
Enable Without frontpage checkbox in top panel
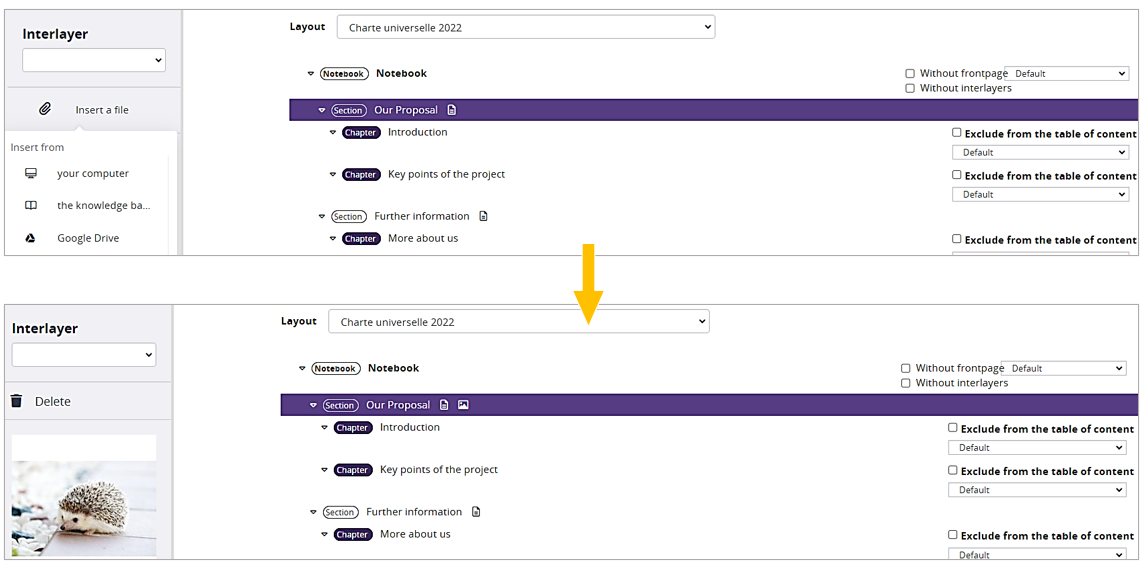[x=910, y=74]
